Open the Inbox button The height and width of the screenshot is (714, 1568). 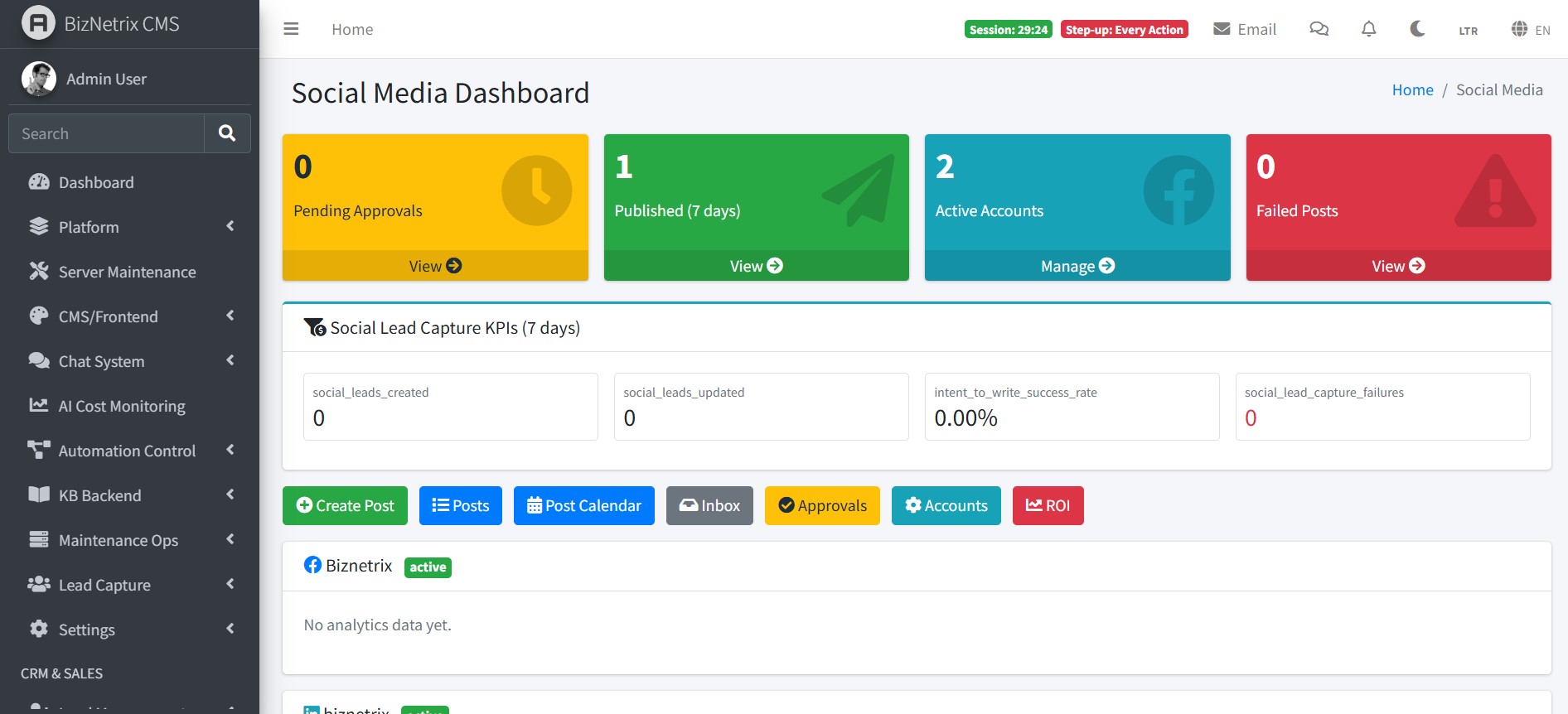[709, 505]
